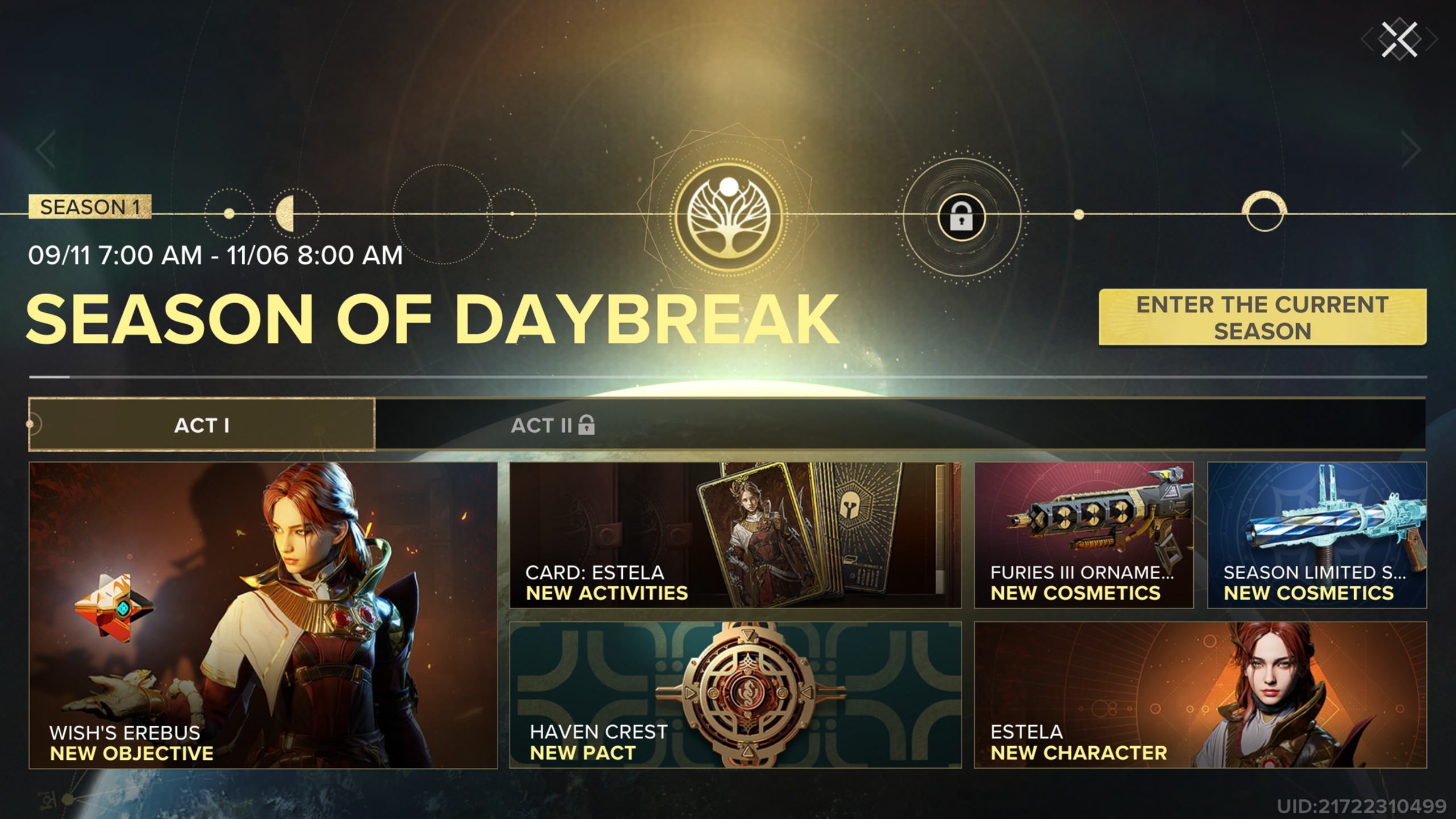Open Estela New Character tile
This screenshot has height=819, width=1456.
[1201, 695]
